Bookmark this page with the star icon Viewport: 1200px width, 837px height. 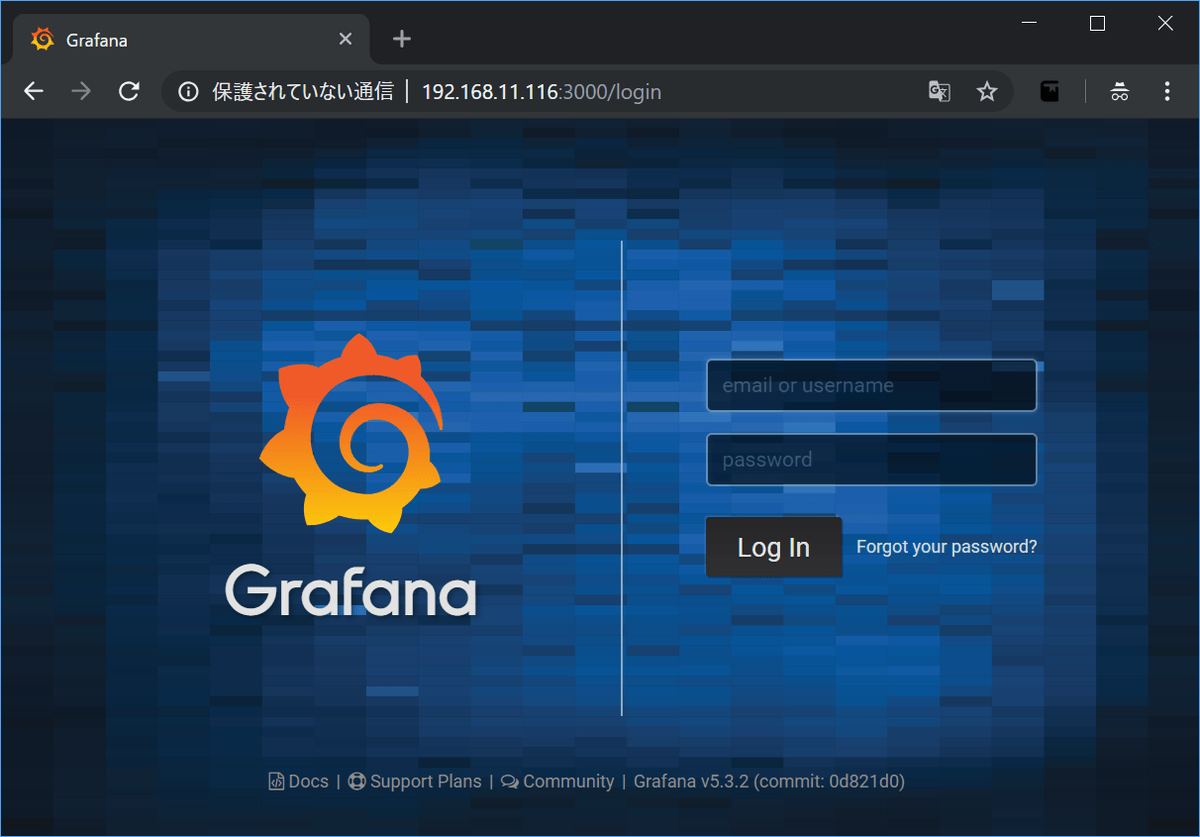[x=987, y=92]
